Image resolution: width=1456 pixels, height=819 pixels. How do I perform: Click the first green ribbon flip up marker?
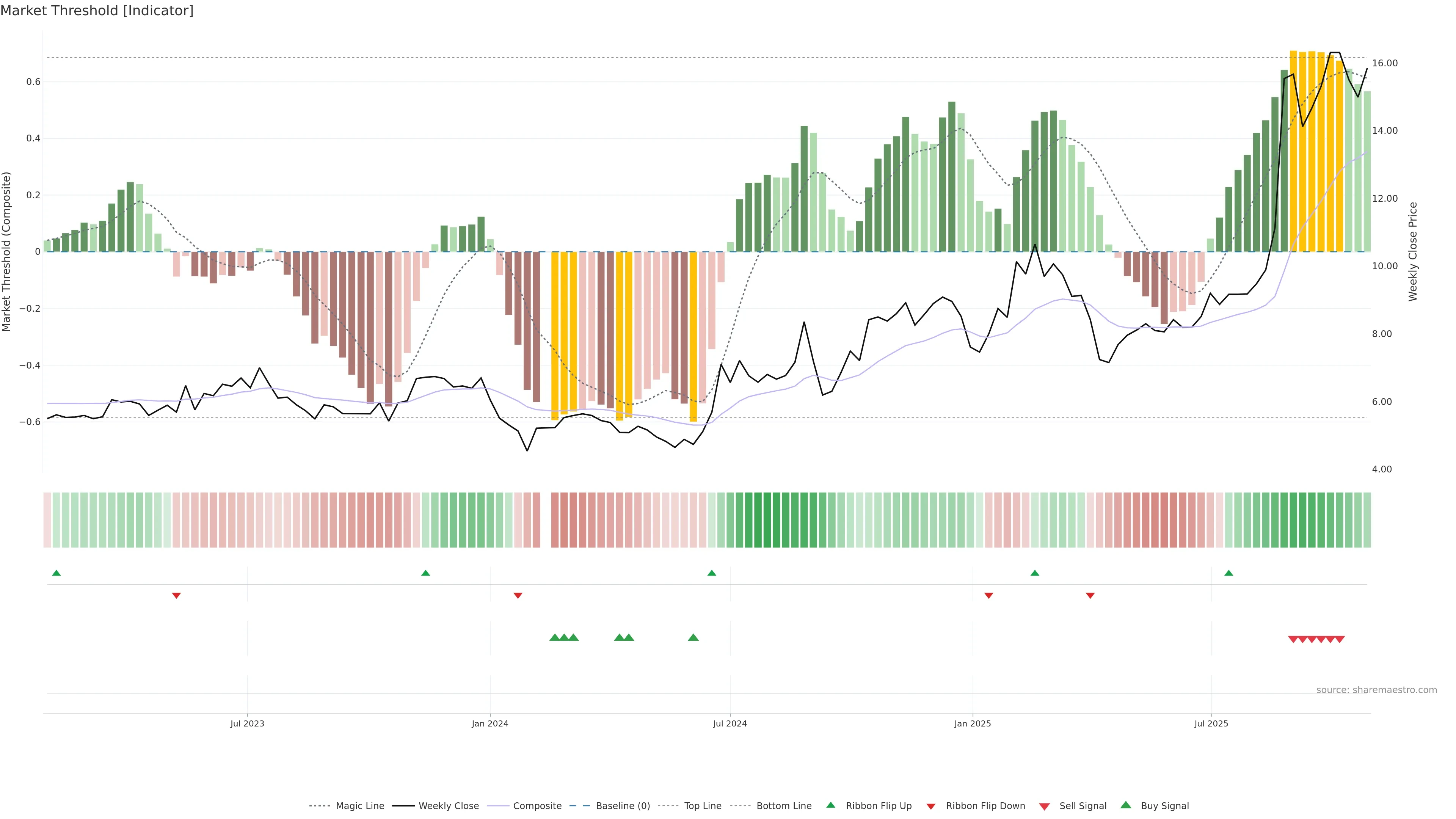pyautogui.click(x=56, y=573)
